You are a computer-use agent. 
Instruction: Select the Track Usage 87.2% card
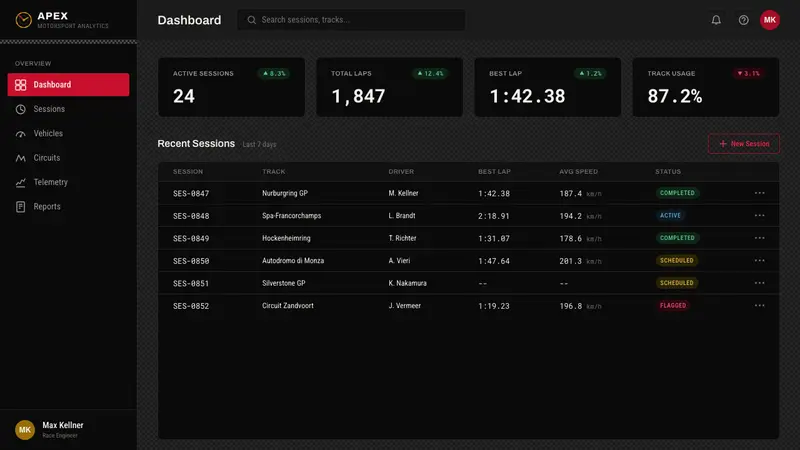pyautogui.click(x=706, y=87)
